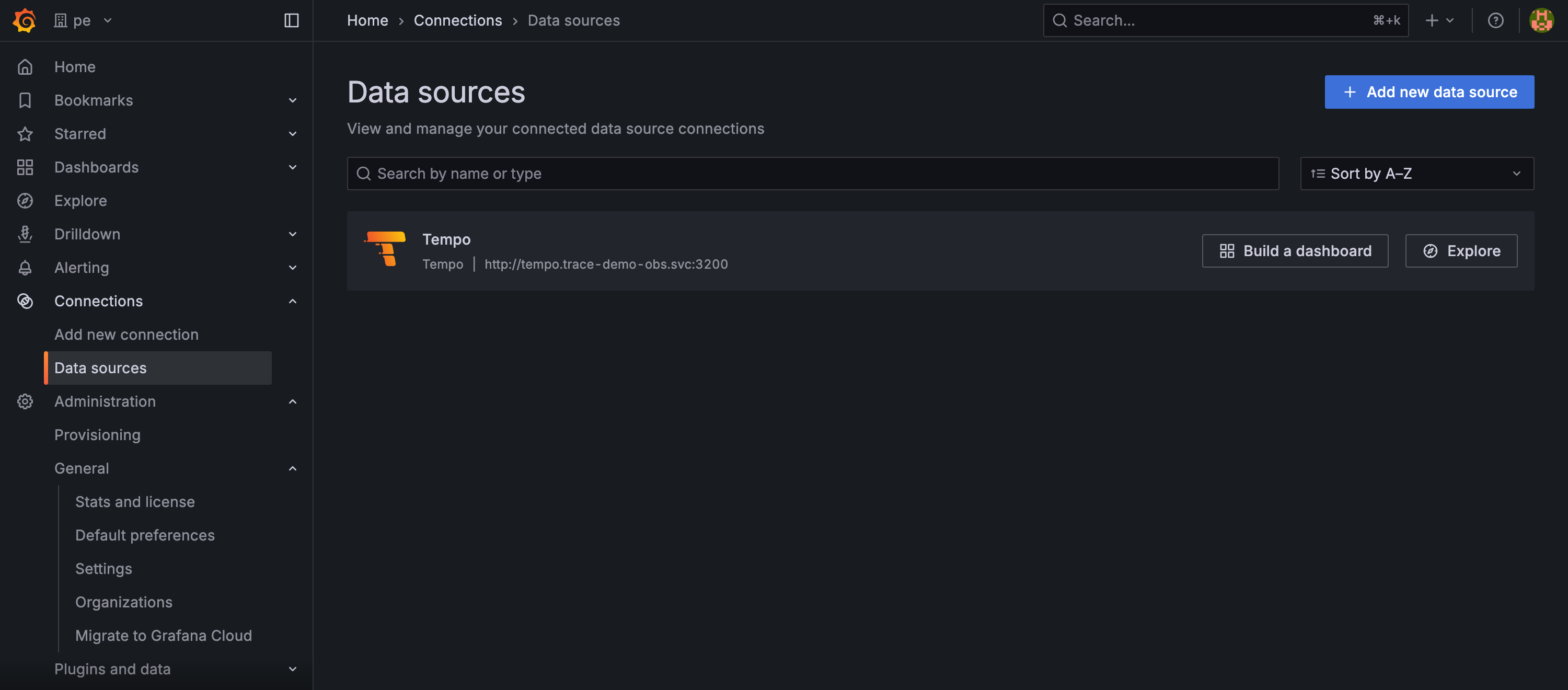Open Default preferences page
Viewport: 1568px width, 690px height.
point(144,535)
